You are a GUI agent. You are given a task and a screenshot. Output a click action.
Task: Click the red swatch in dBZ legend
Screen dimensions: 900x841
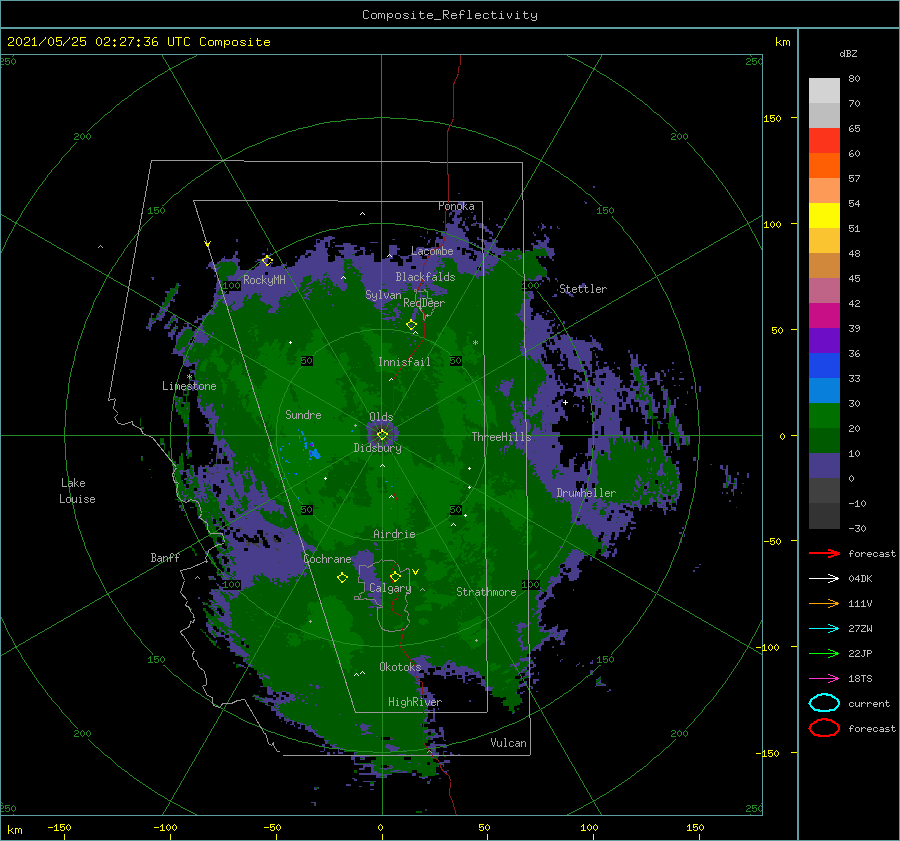point(824,140)
